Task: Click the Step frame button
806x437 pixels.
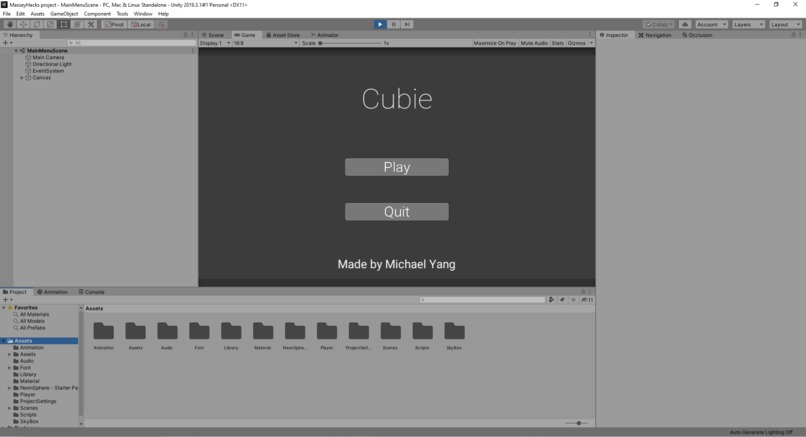Action: pyautogui.click(x=407, y=24)
